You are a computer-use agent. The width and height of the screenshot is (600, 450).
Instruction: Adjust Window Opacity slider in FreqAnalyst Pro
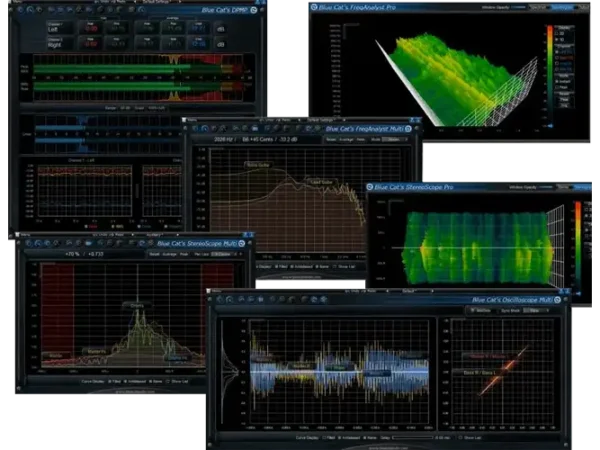click(519, 7)
